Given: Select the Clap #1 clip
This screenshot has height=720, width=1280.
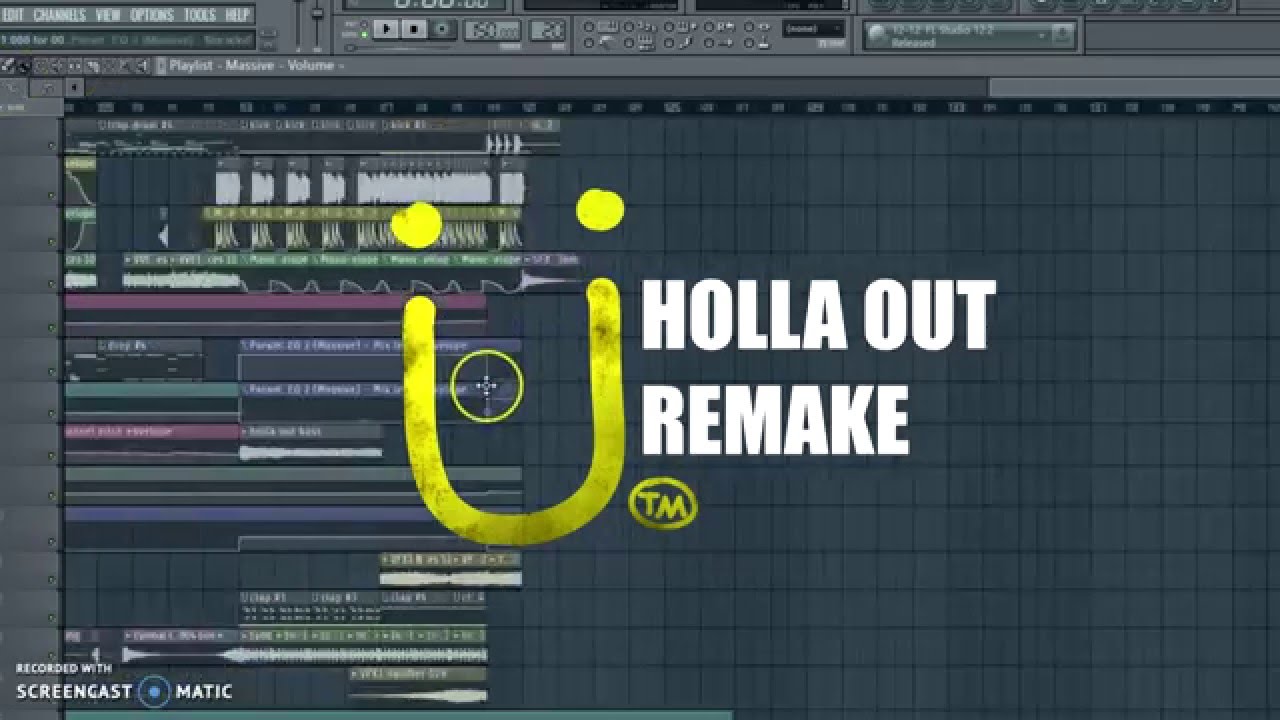Looking at the screenshot, I should click(276, 609).
